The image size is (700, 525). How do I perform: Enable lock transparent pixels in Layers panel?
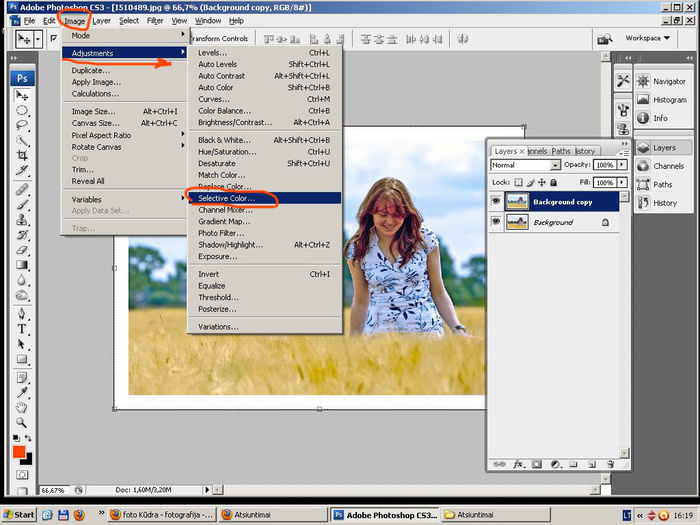(x=519, y=183)
